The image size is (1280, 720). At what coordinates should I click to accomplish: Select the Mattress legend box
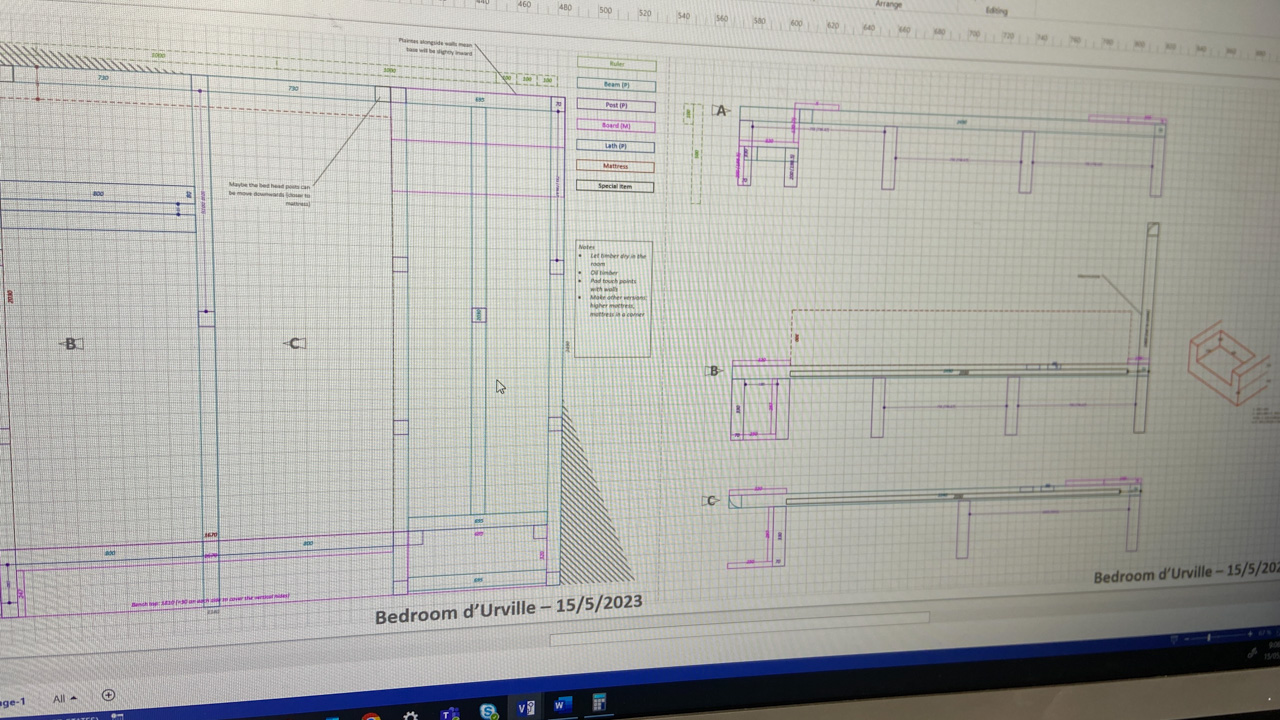point(615,166)
